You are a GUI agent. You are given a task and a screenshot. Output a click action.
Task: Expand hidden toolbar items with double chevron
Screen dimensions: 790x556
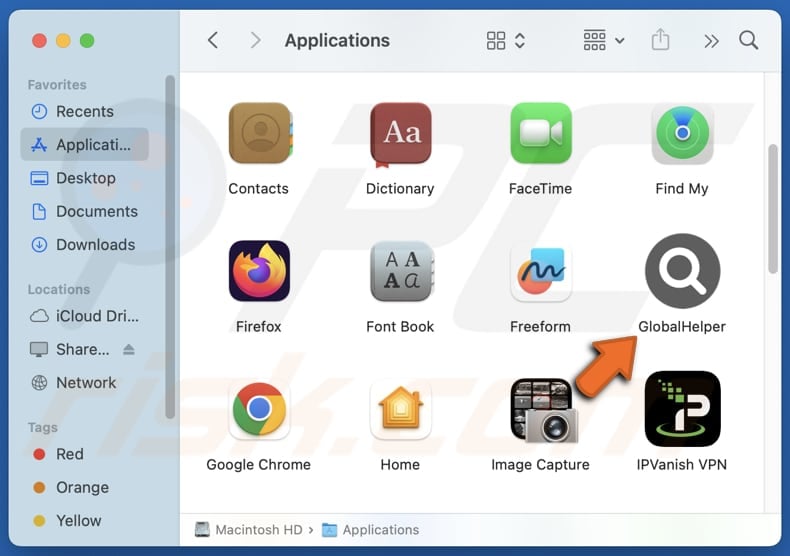coord(711,41)
